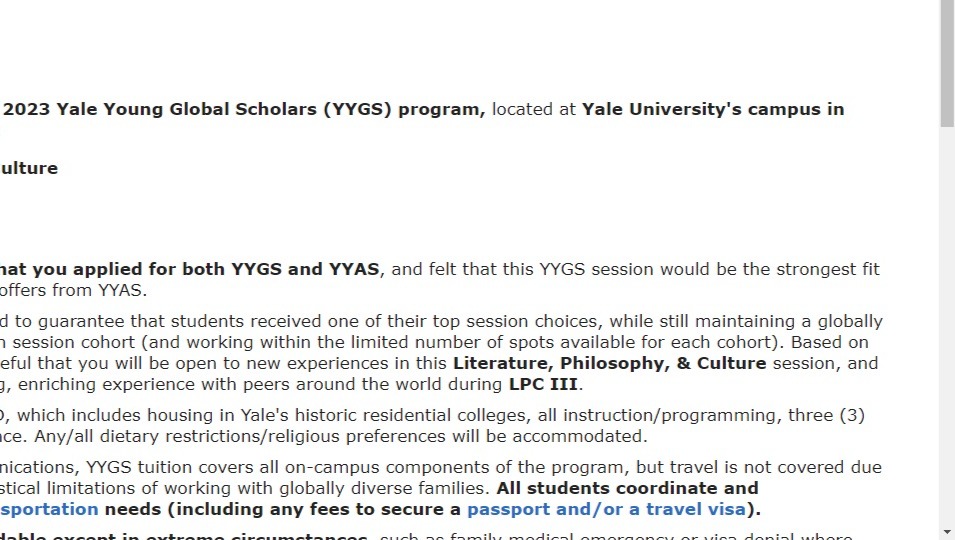
Task: Click bold 'applied for both YYGS and YYAS' text
Action: click(x=226, y=269)
